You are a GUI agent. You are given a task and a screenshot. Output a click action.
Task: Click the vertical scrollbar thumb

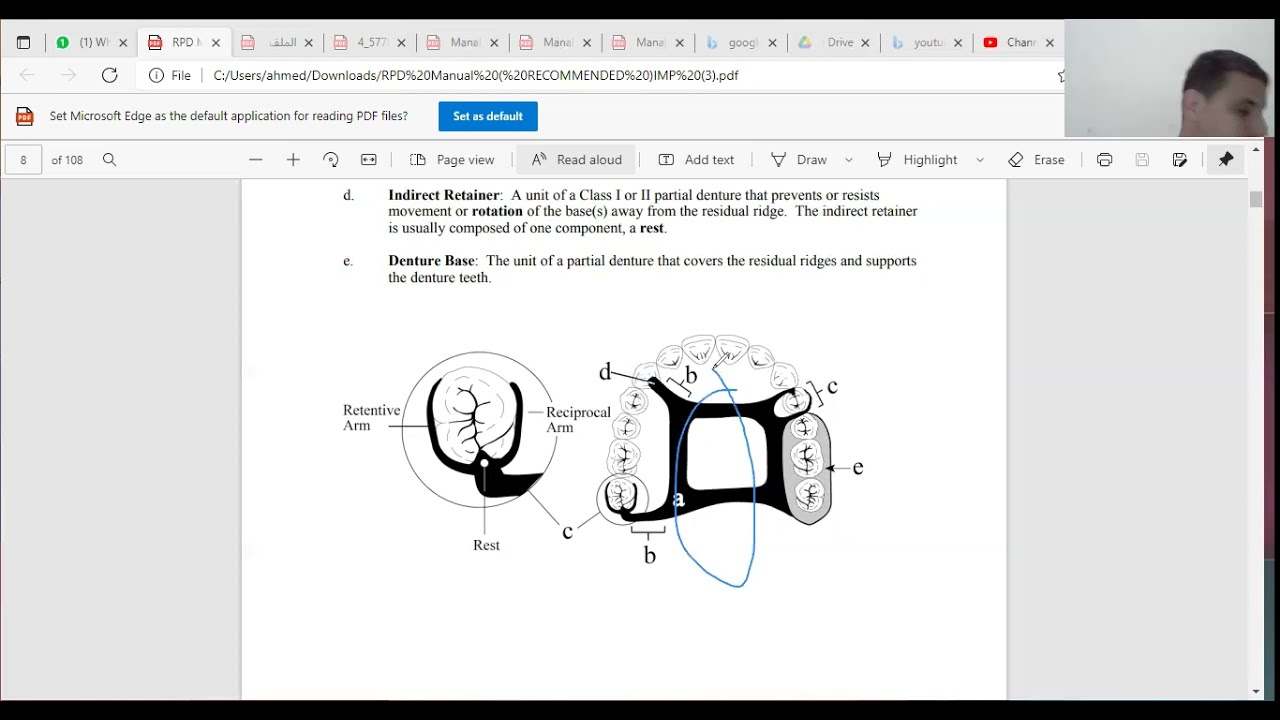1256,198
